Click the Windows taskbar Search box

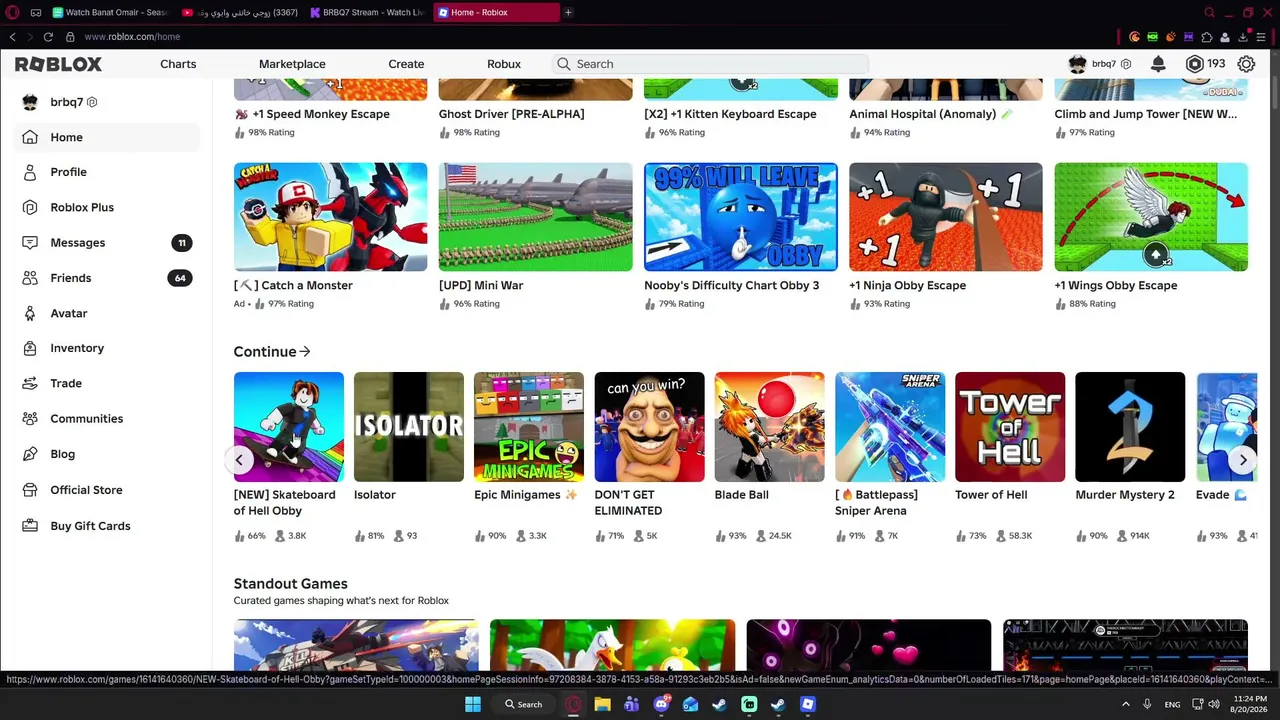point(524,704)
